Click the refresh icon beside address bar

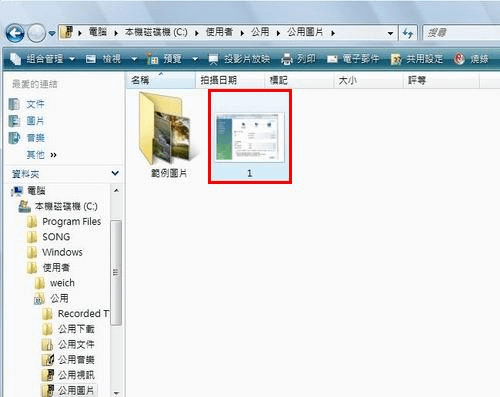click(x=408, y=33)
